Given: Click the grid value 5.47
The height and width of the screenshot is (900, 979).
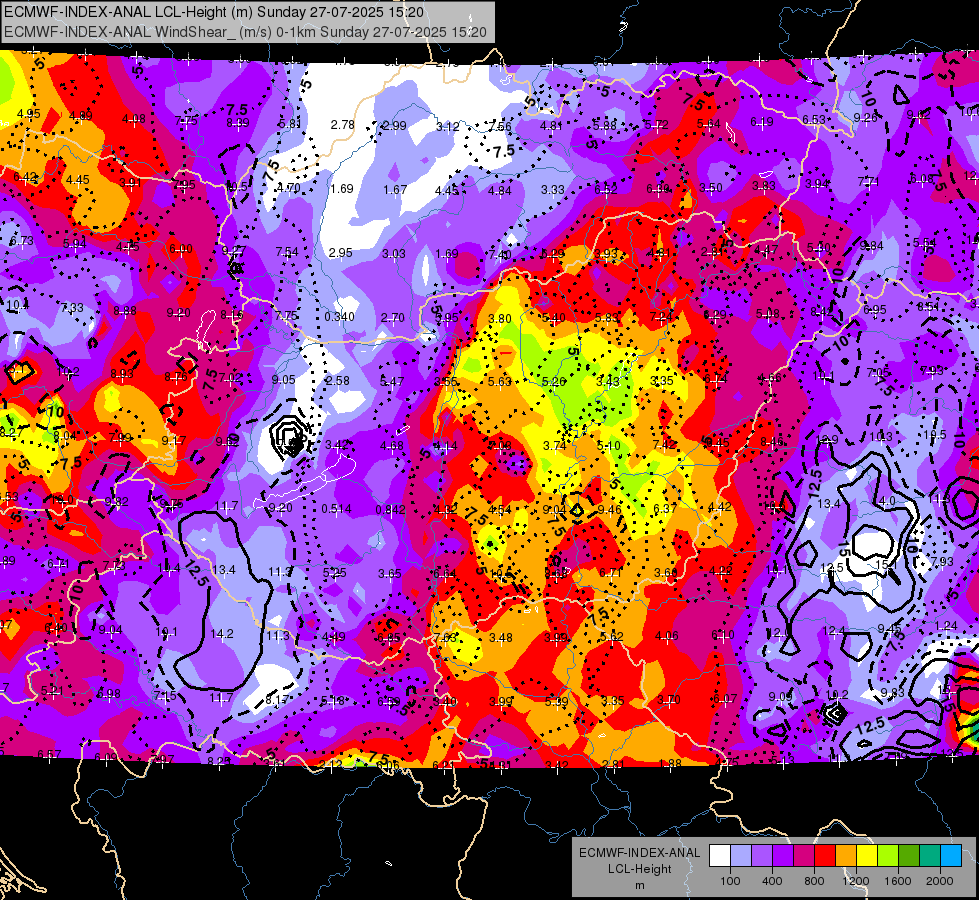Looking at the screenshot, I should click(392, 381).
